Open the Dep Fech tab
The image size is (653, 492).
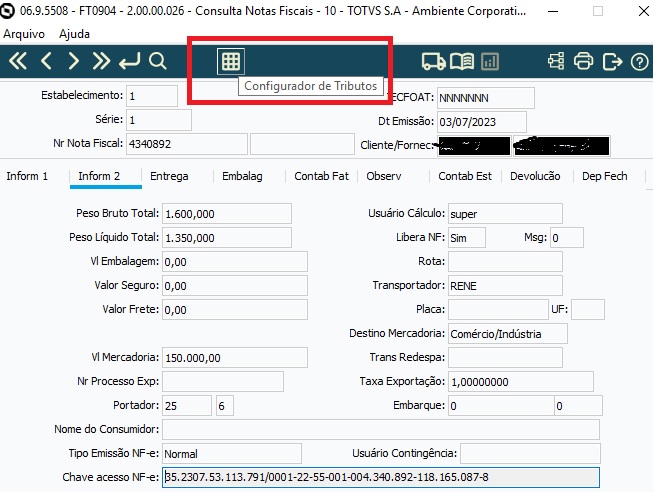[605, 176]
